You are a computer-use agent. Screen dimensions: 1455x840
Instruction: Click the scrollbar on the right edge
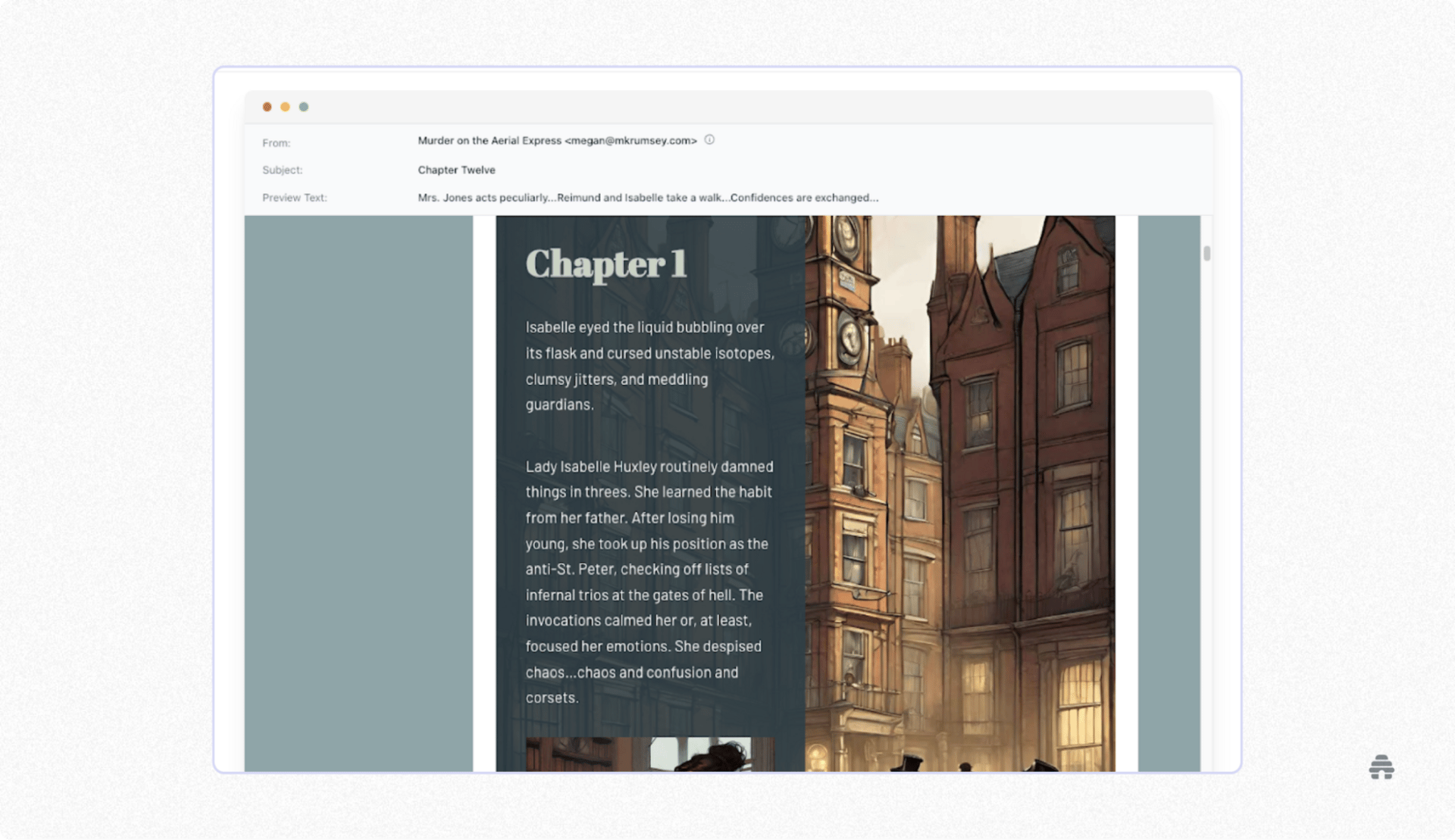pyautogui.click(x=1206, y=254)
